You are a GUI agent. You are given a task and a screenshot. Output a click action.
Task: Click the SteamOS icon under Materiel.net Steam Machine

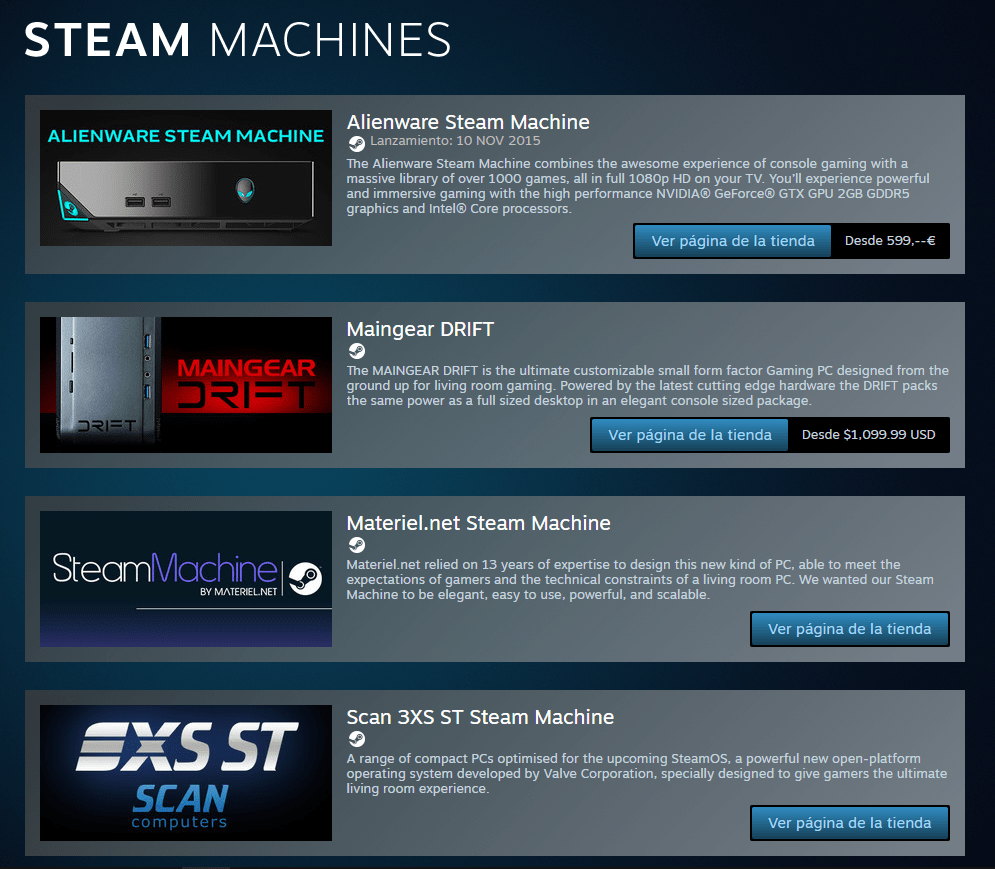click(357, 545)
